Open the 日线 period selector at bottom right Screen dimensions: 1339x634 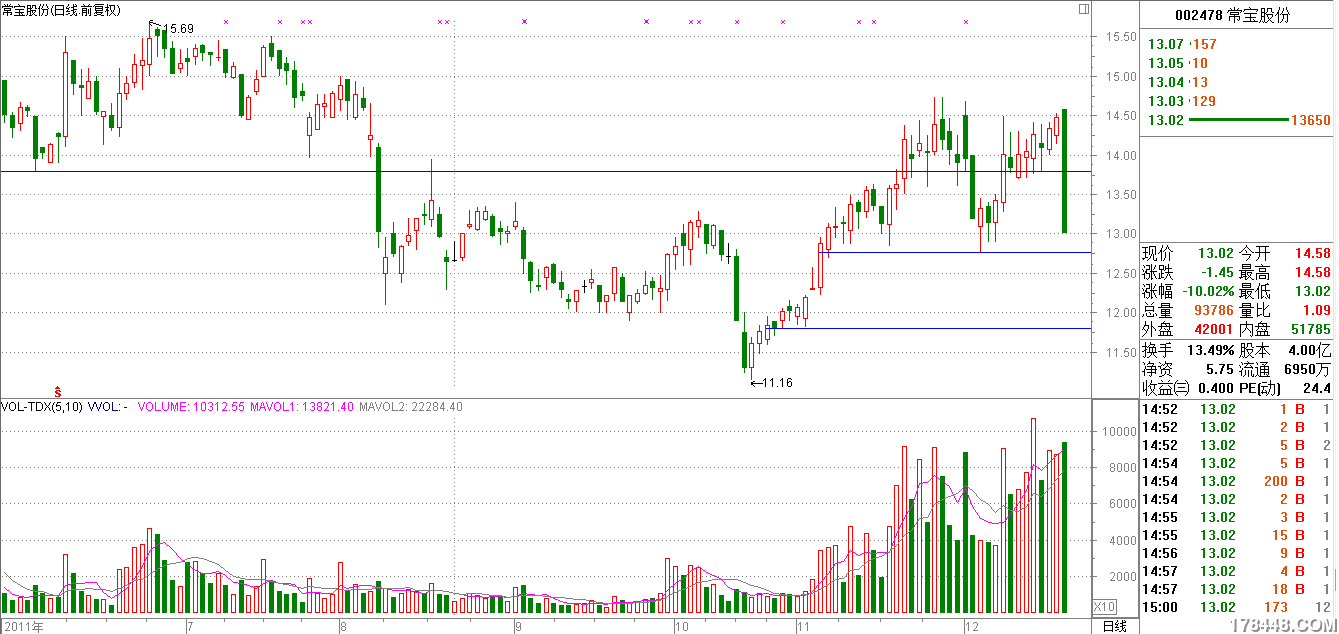click(x=1114, y=626)
